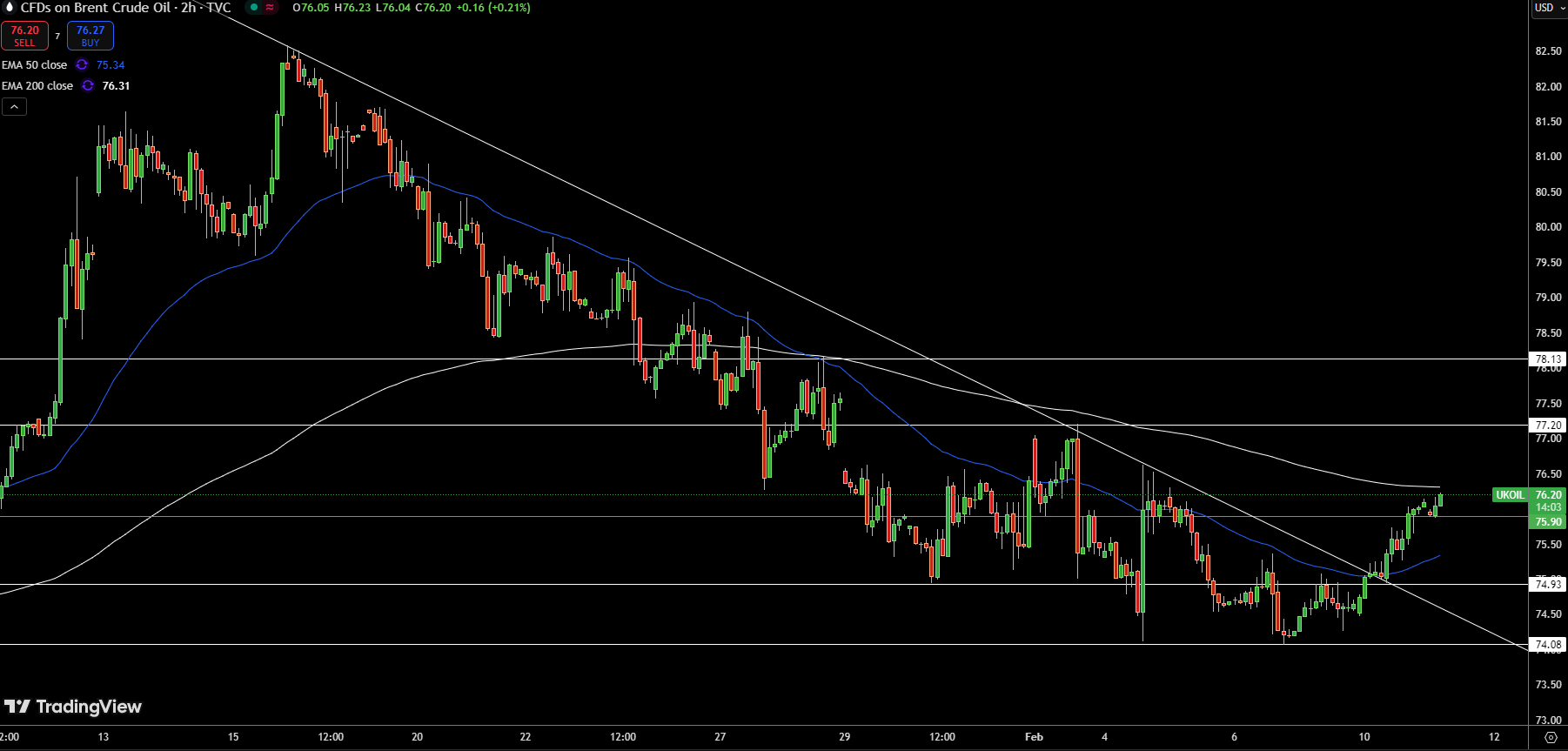Click the red approximate-data indicator icon
The width and height of the screenshot is (1568, 751).
click(270, 7)
